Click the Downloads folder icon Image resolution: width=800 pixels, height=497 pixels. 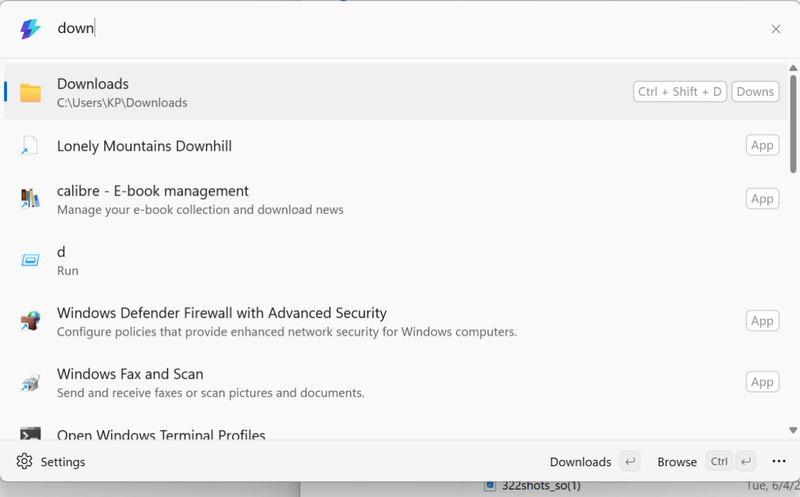click(x=30, y=92)
